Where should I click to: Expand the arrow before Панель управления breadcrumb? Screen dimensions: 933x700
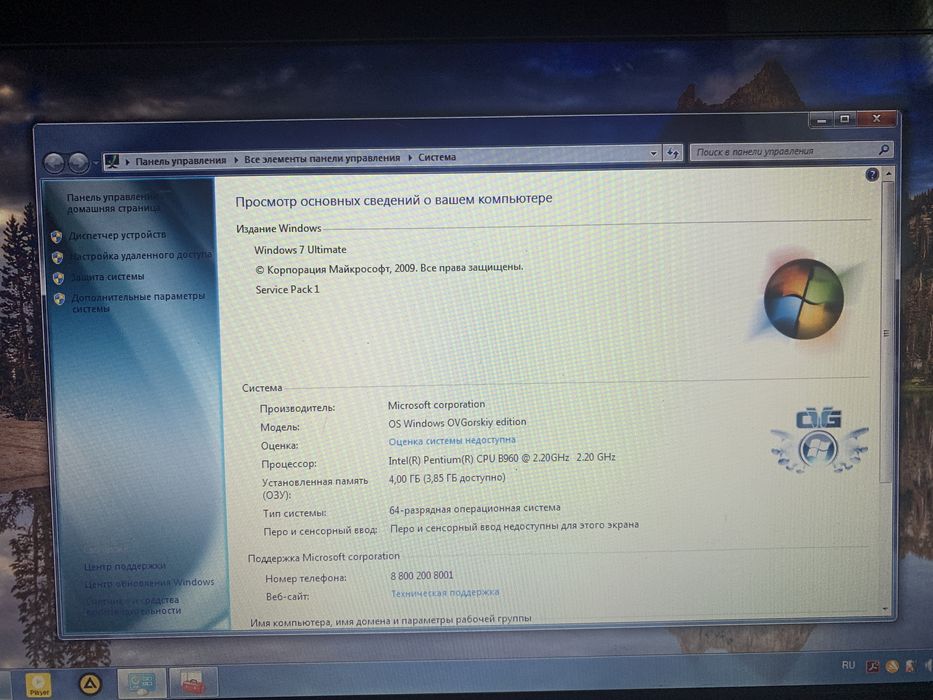click(x=127, y=161)
